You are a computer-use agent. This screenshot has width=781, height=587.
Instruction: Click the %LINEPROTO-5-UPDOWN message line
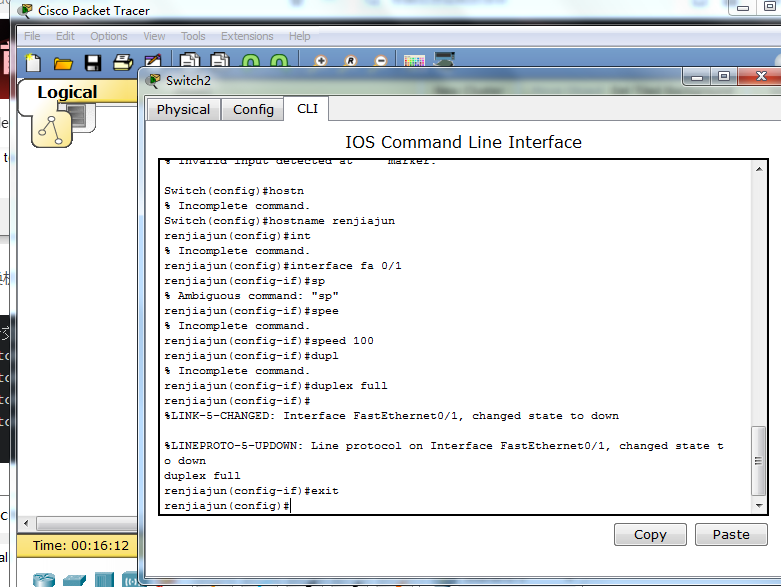[x=444, y=446]
